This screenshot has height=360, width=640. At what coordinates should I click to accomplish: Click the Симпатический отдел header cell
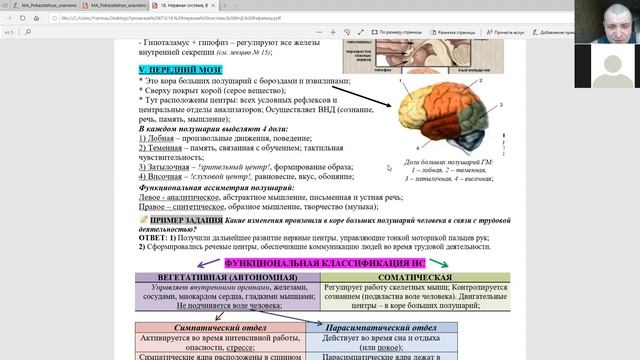(x=220, y=328)
